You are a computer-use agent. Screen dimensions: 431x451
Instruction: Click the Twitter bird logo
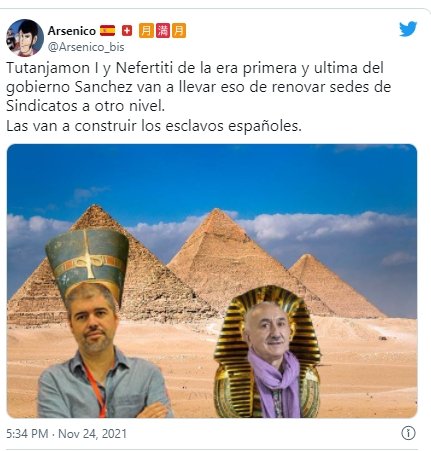coord(408,29)
